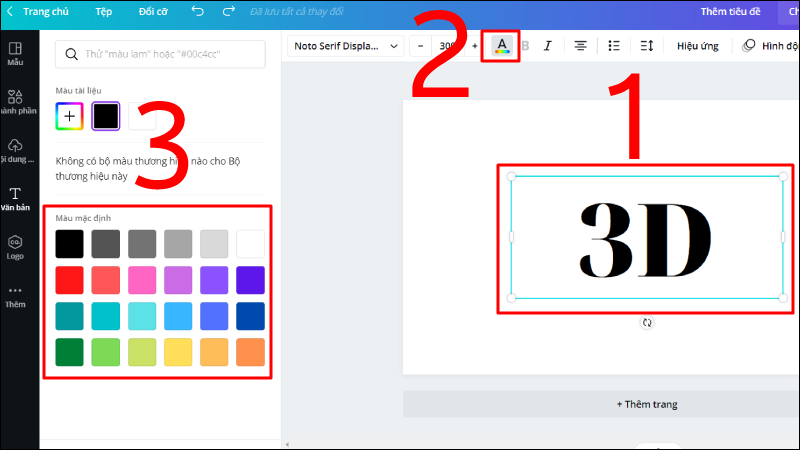The width and height of the screenshot is (800, 450).
Task: Click the bottom-left resize handle of text box
Action: pyautogui.click(x=511, y=298)
